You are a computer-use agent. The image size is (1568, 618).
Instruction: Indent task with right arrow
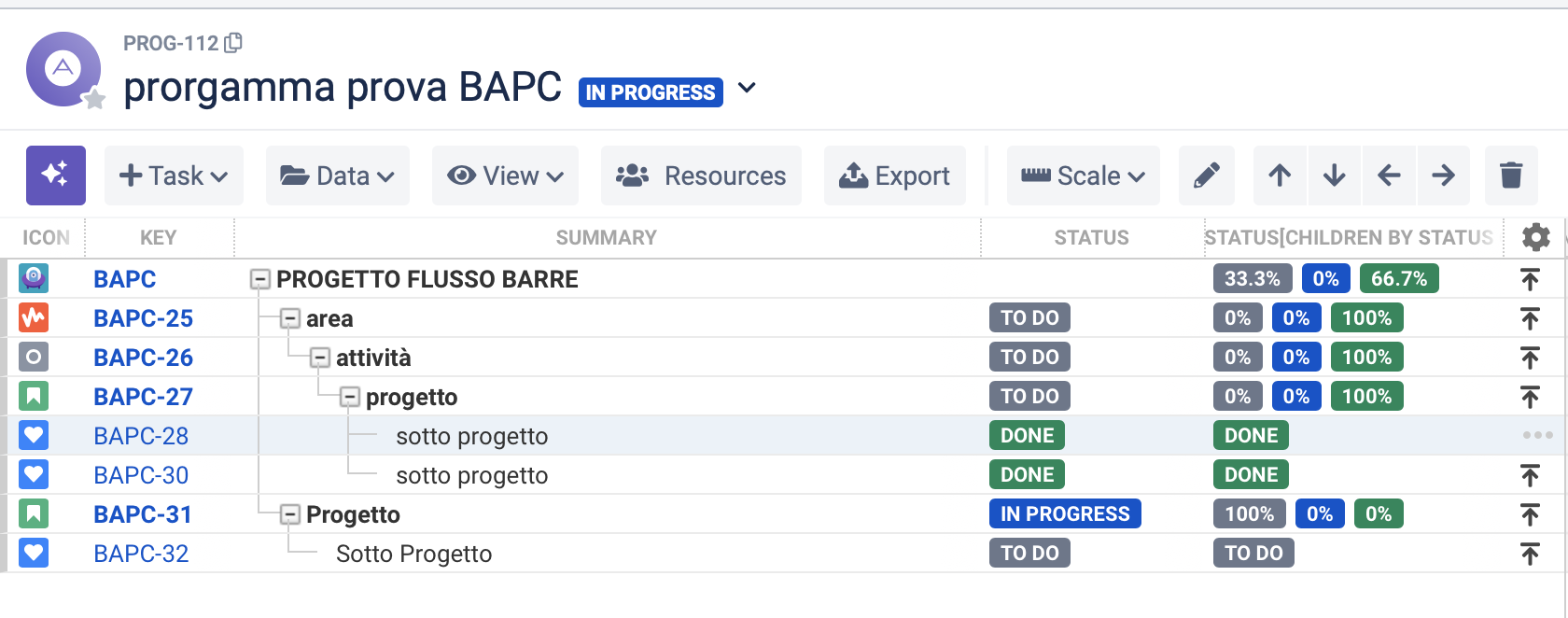1443,176
